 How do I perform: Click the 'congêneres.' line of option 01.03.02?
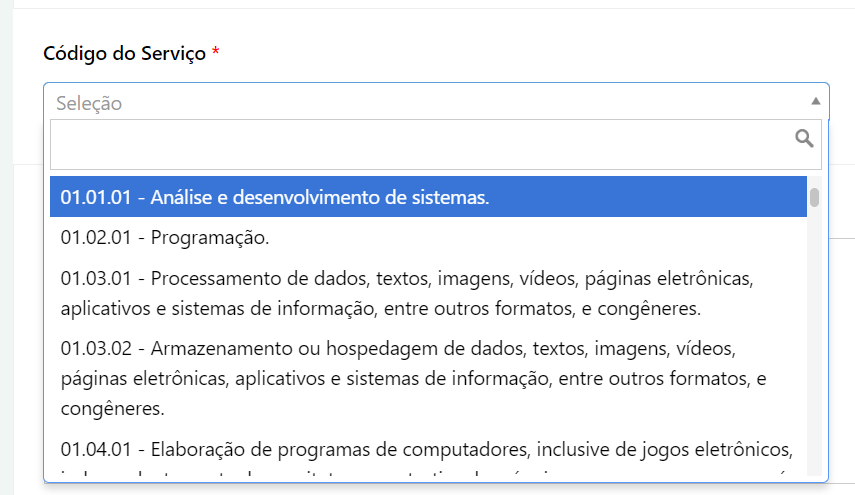112,408
